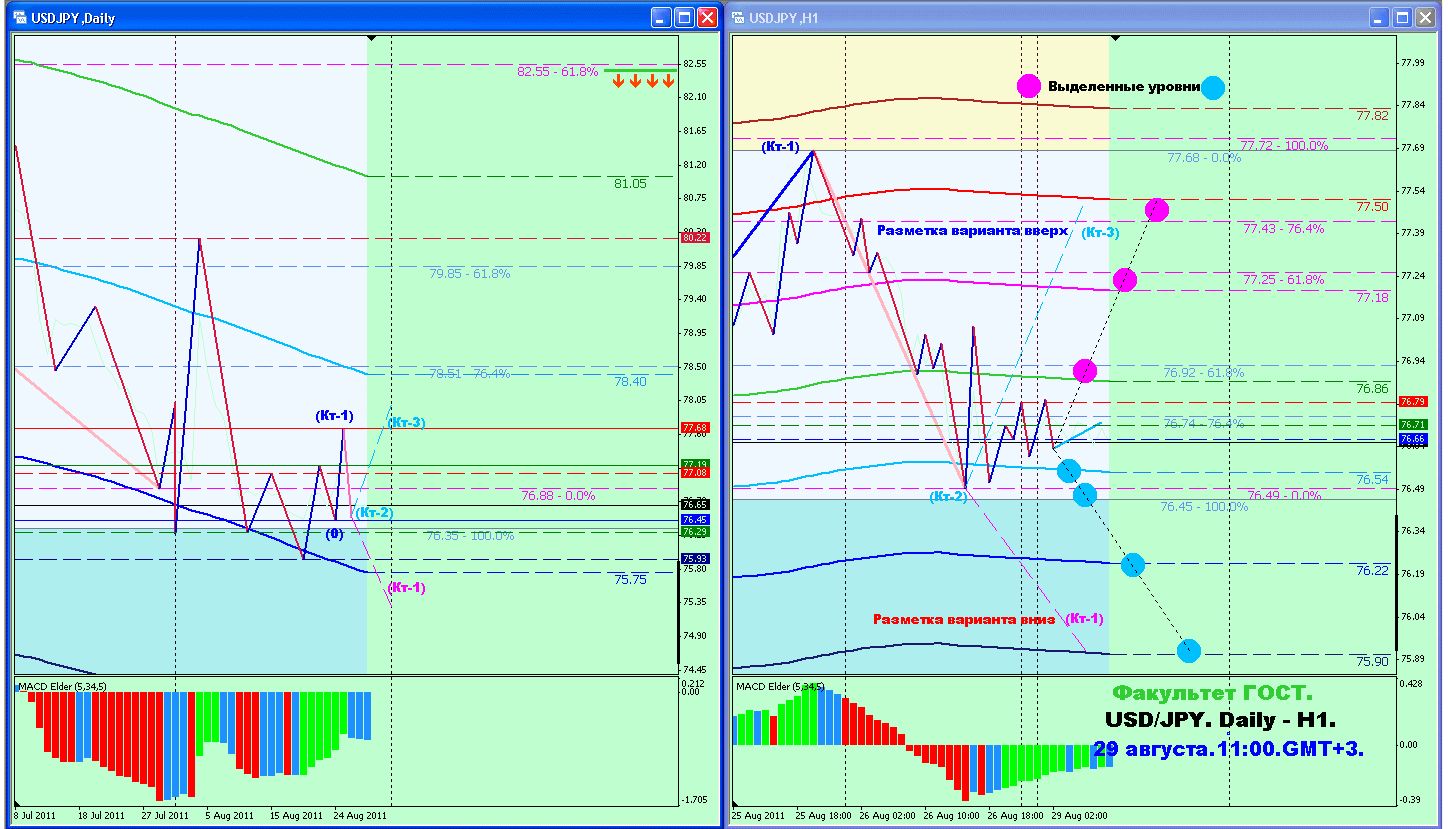
Task: Click the green 76.71 price tag on H1 axis
Action: pyautogui.click(x=1413, y=425)
